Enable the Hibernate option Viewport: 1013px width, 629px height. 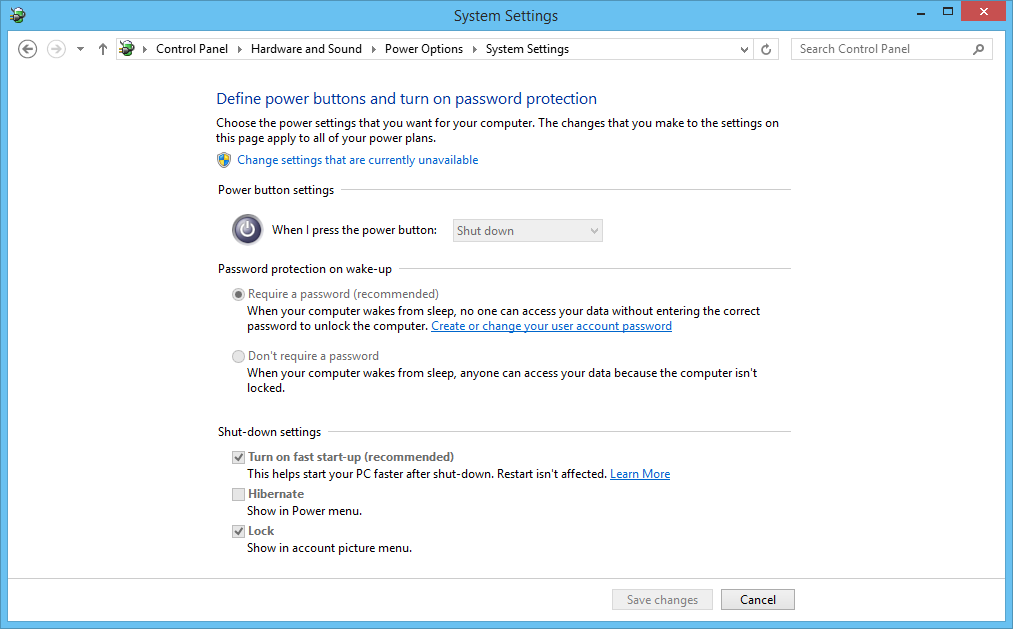pos(238,494)
